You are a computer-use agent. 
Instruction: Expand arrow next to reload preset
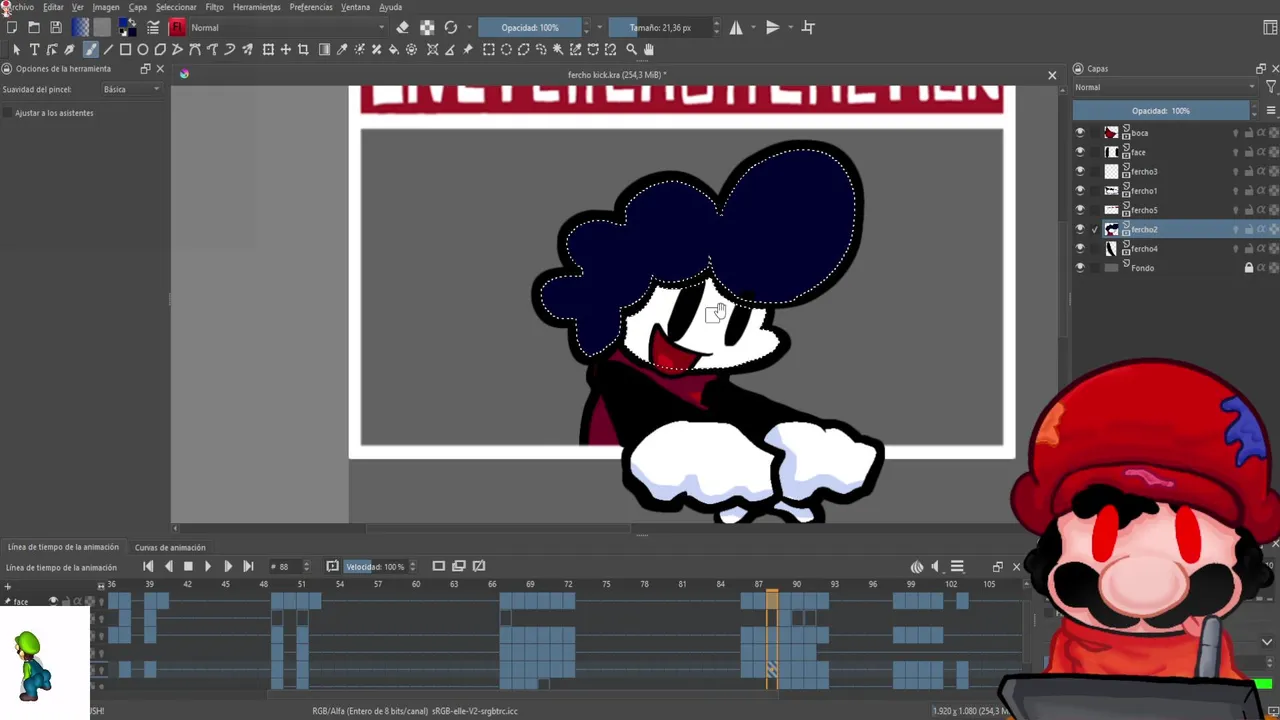[468, 27]
